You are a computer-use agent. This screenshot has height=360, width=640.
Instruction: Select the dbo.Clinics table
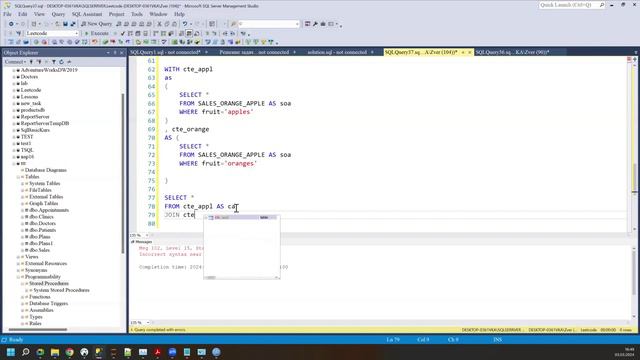41,217
